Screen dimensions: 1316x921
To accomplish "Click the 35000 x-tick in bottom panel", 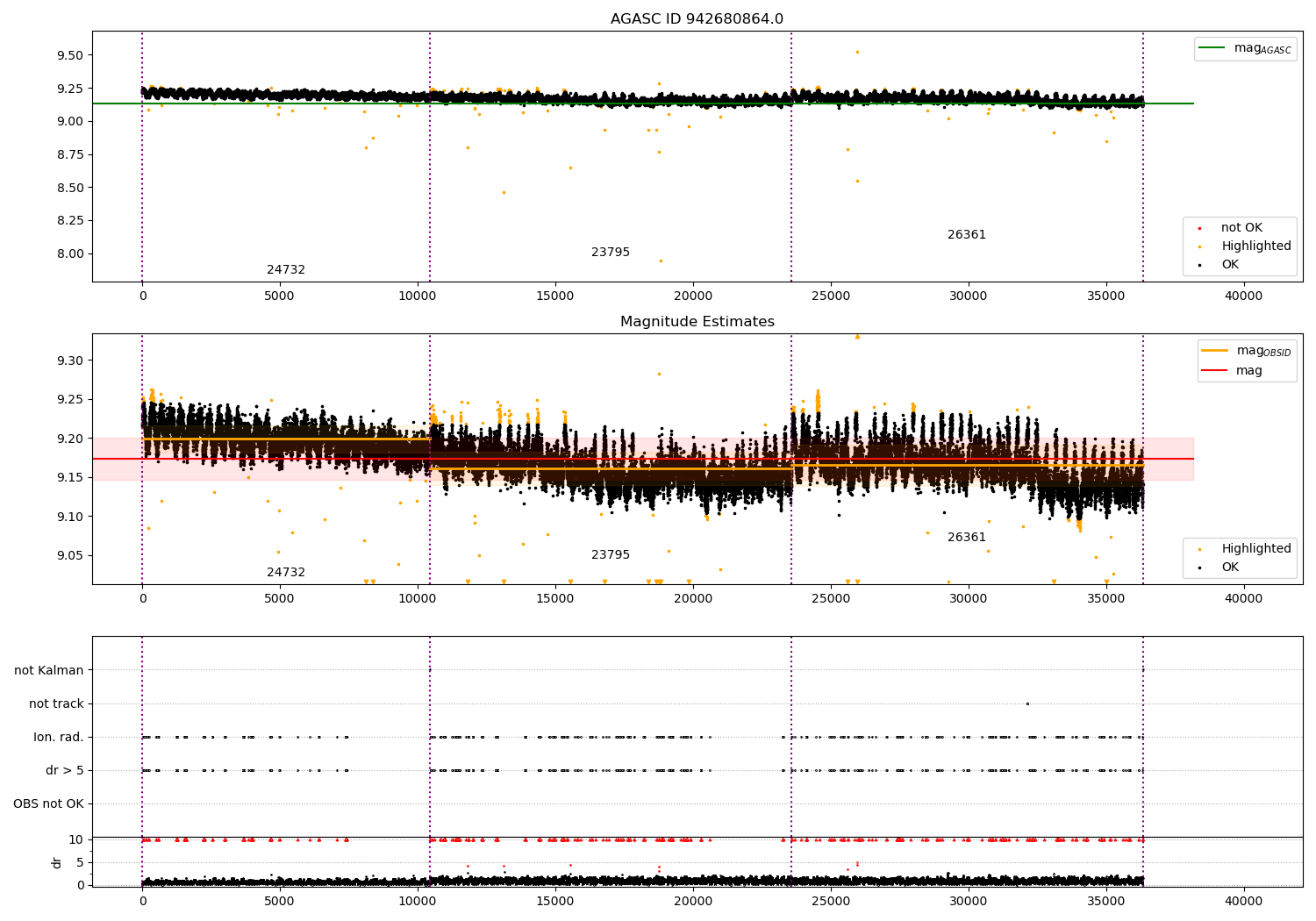I will [x=1105, y=902].
